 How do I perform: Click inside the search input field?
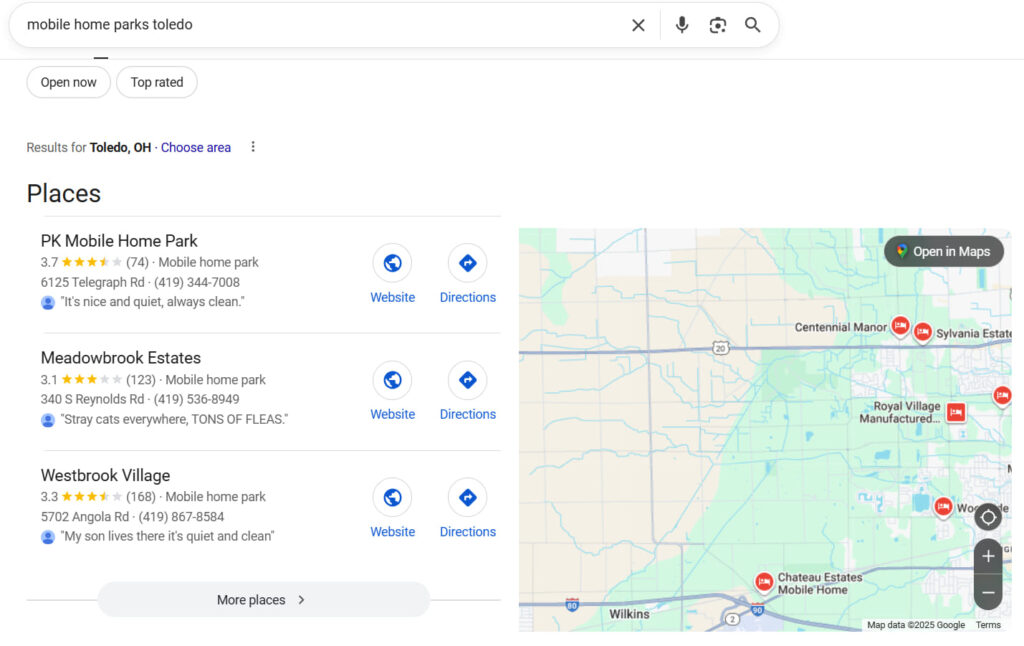click(300, 25)
